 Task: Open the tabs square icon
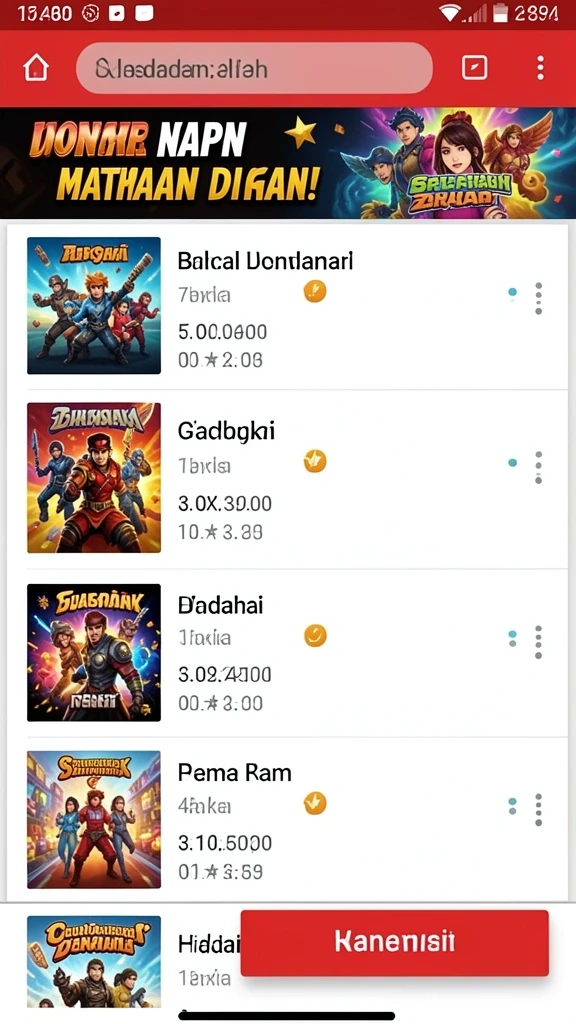474,67
